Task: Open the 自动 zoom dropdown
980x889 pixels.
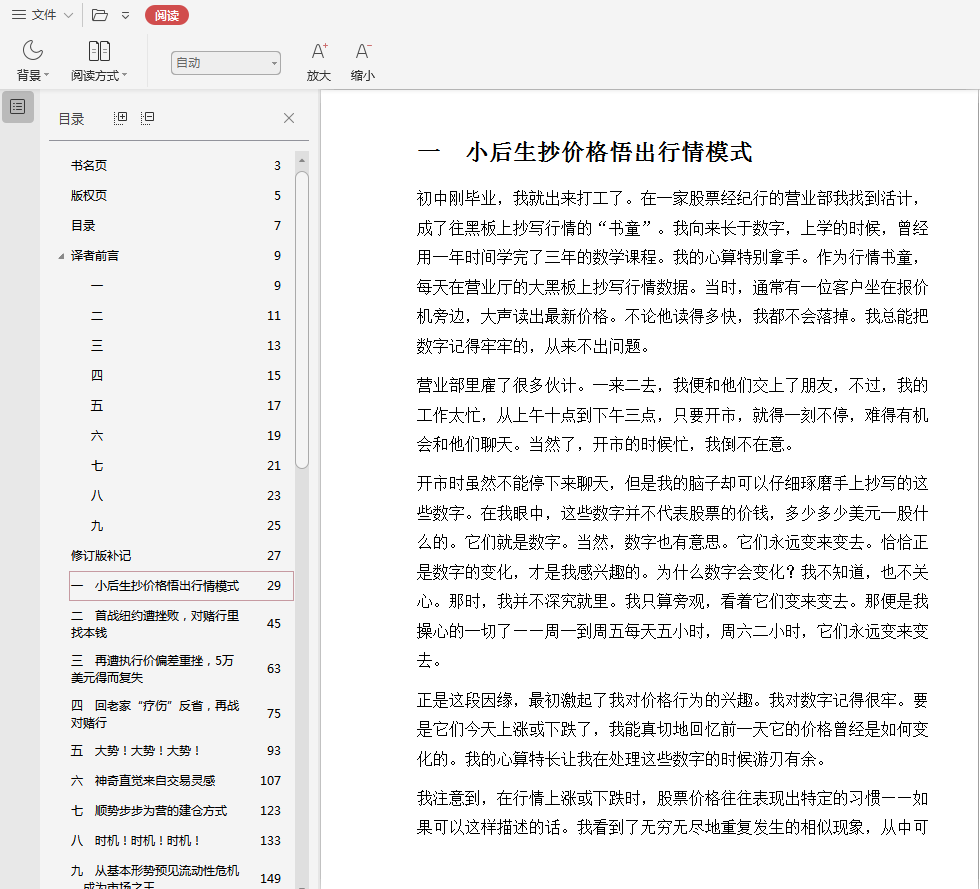Action: pos(226,63)
